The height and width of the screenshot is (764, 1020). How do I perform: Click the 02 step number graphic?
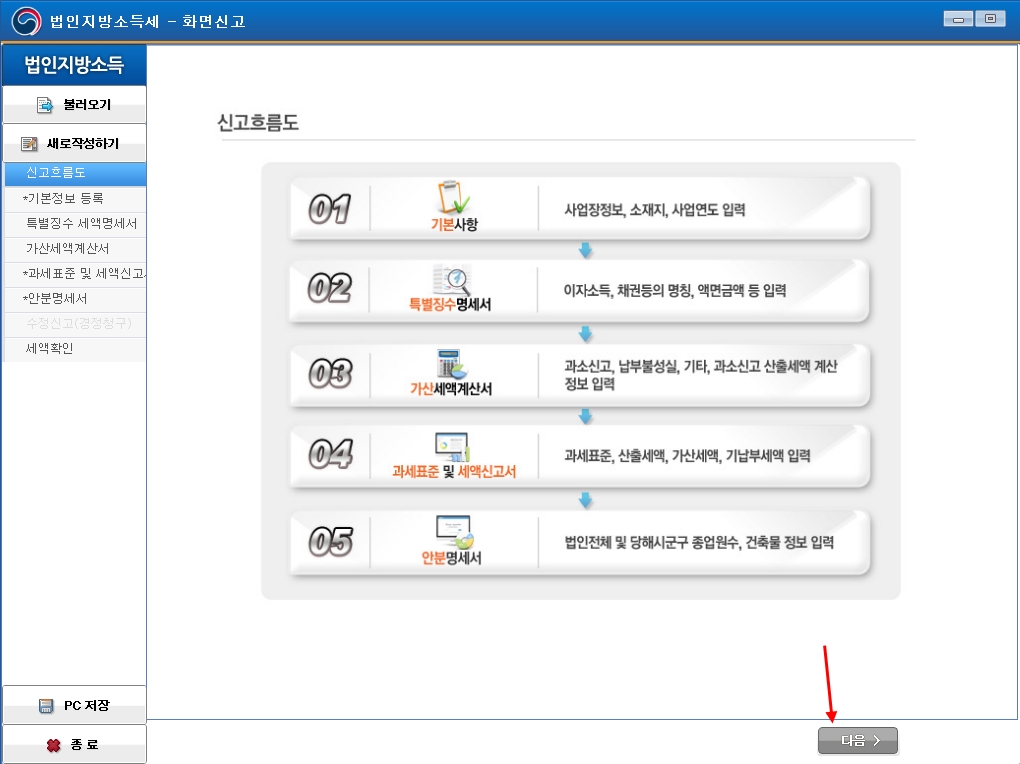pyautogui.click(x=330, y=288)
